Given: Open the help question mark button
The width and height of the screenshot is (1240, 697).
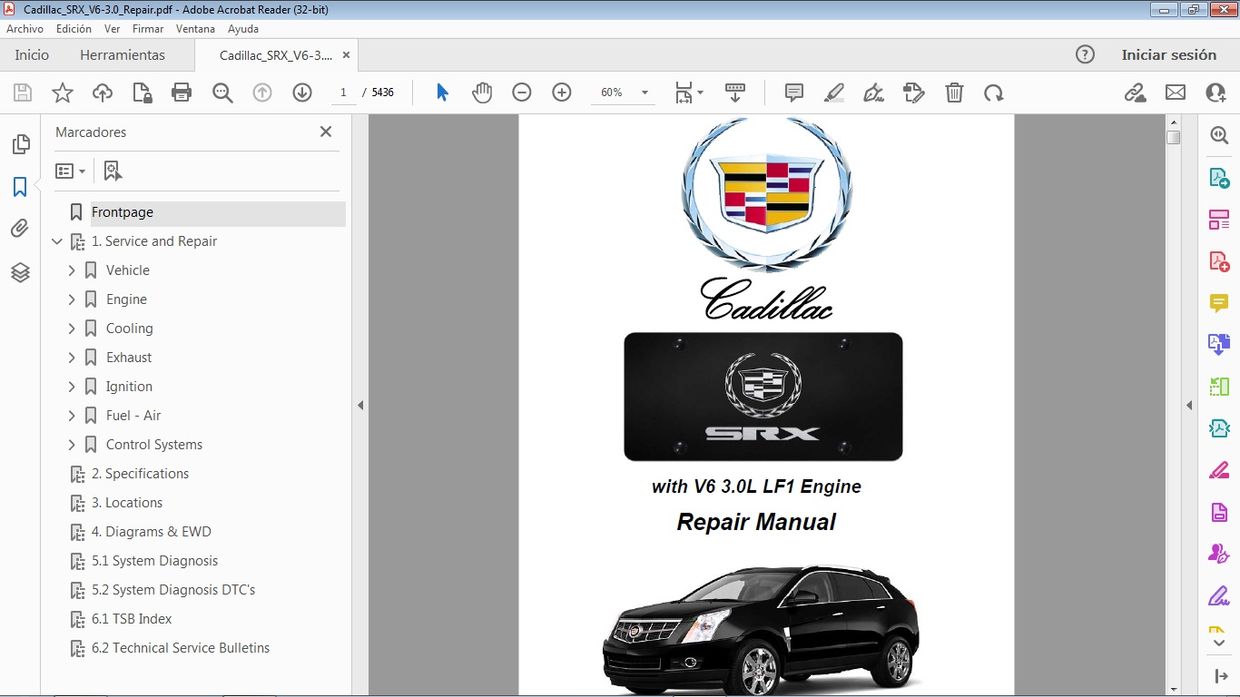Looking at the screenshot, I should click(x=1085, y=55).
